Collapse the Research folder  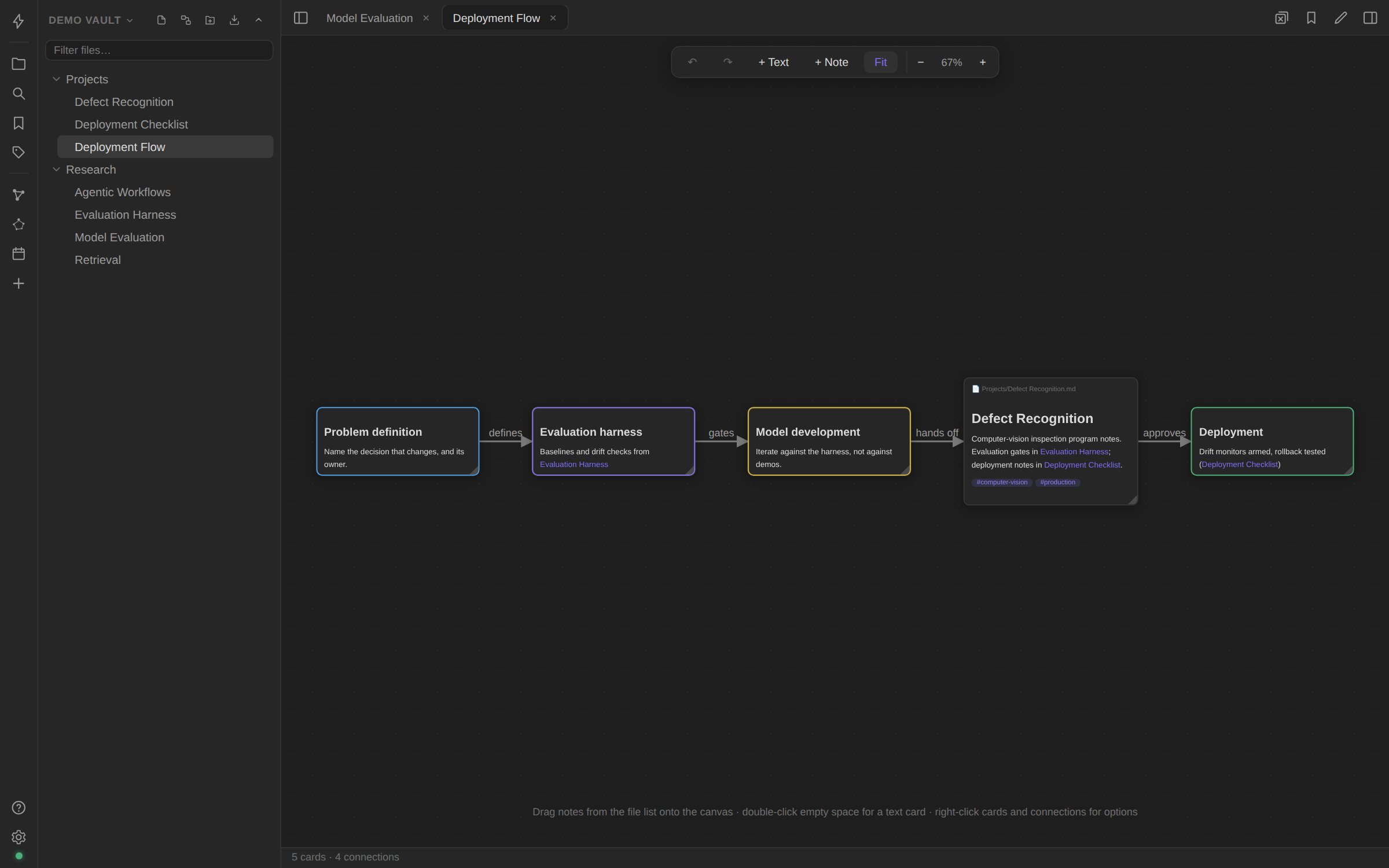click(x=56, y=170)
